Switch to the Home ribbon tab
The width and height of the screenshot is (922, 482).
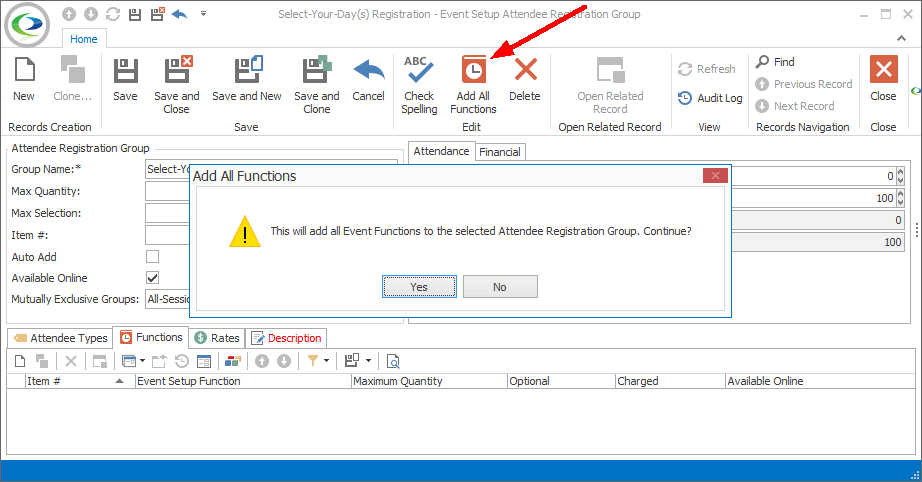tap(83, 39)
